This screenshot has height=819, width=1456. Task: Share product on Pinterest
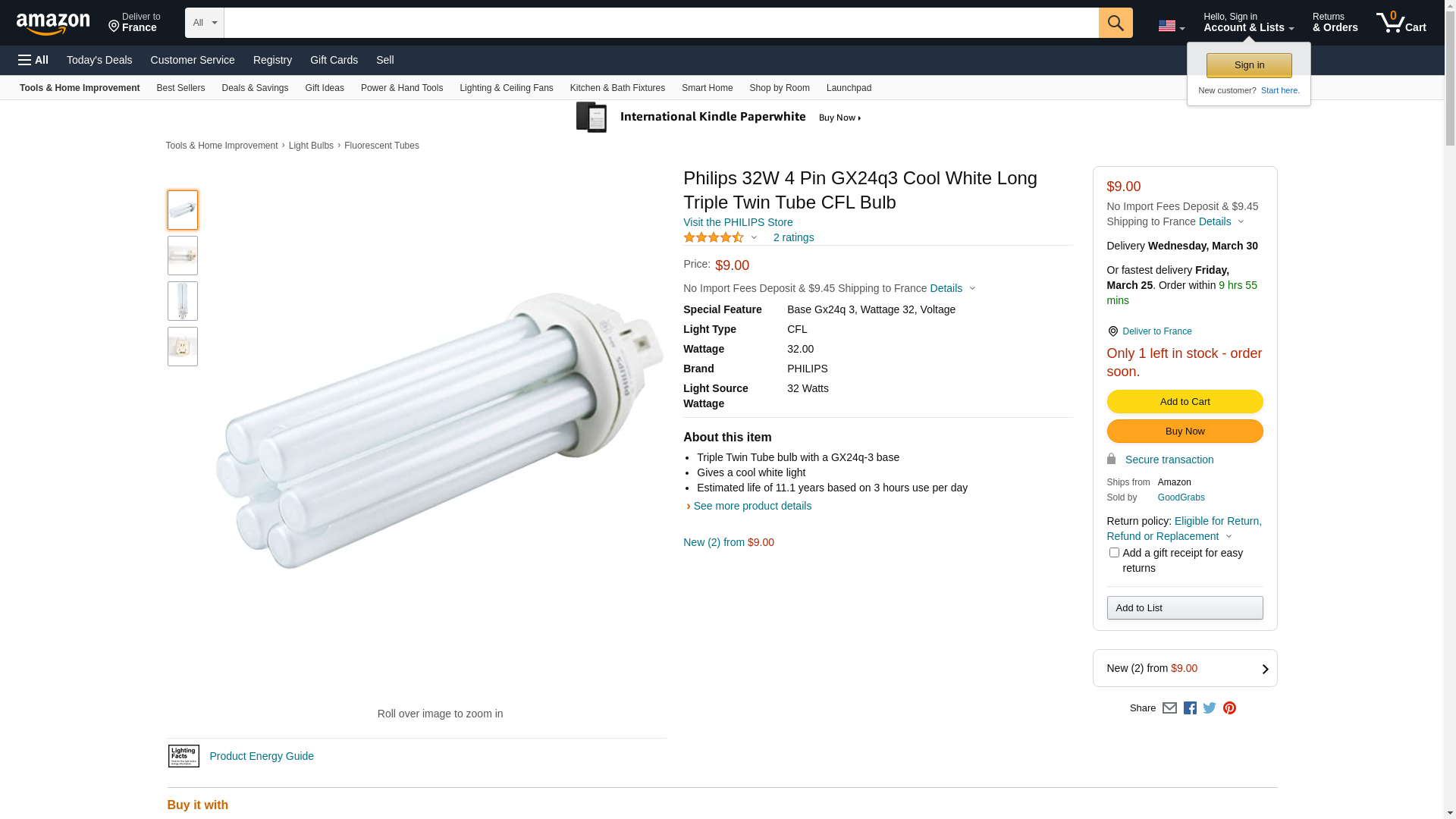(x=1229, y=708)
